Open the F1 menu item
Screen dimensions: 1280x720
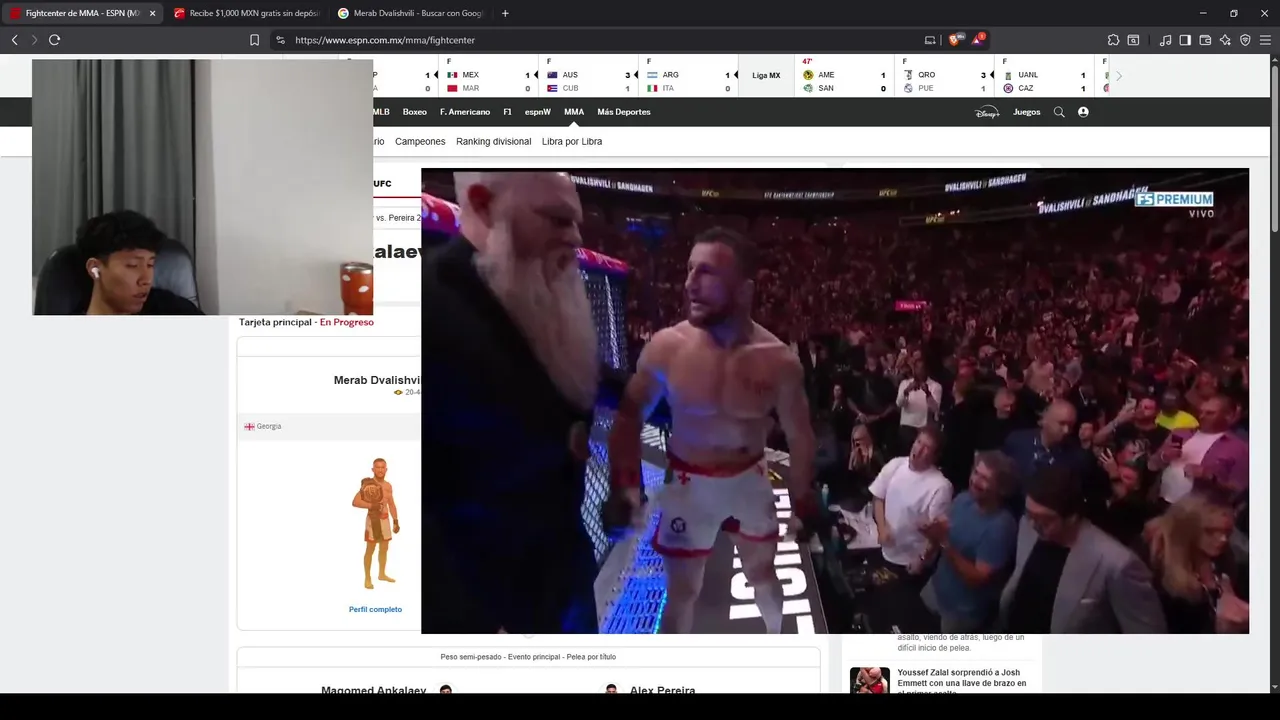coord(508,112)
